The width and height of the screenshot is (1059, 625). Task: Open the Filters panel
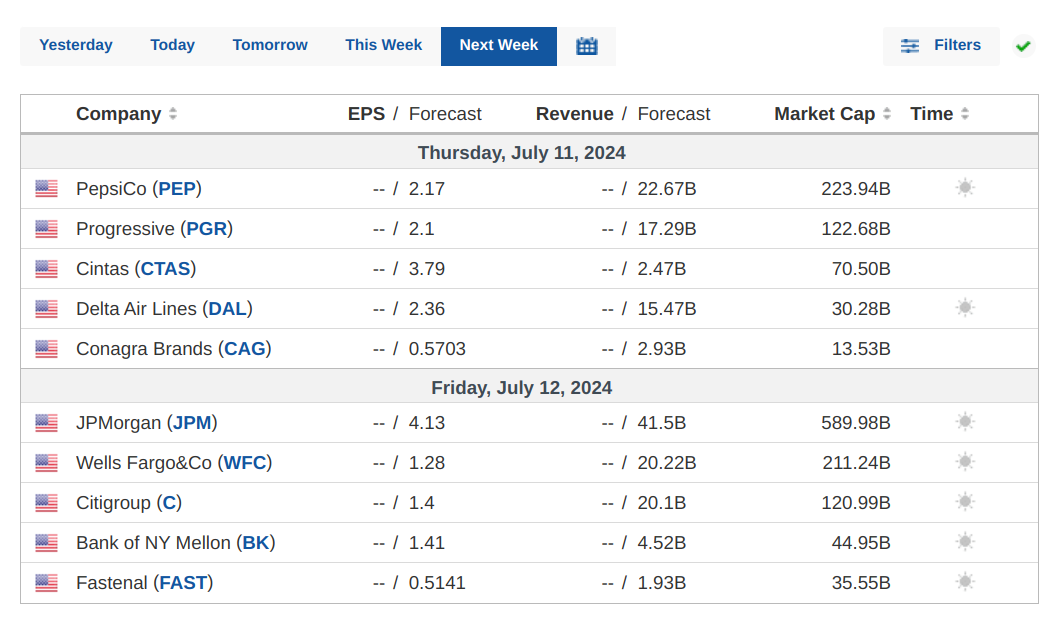pos(941,46)
